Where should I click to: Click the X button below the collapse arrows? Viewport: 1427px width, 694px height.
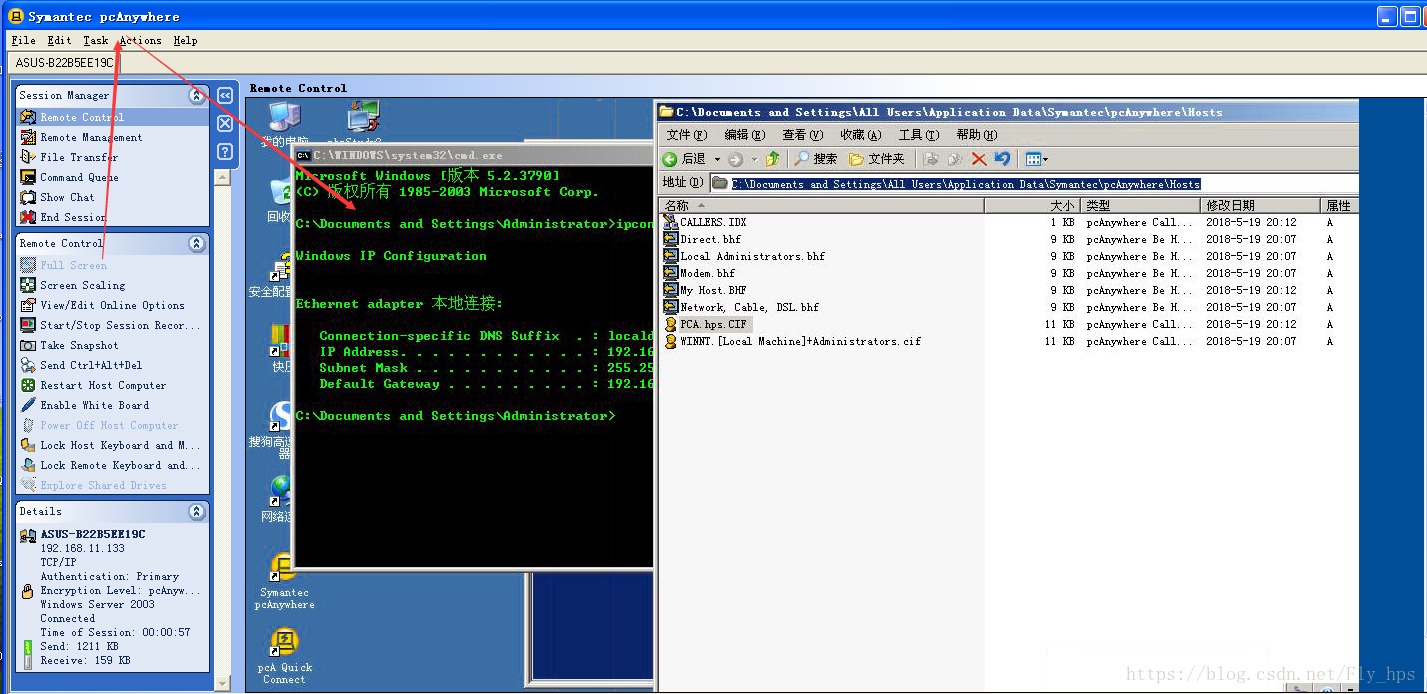[x=225, y=124]
